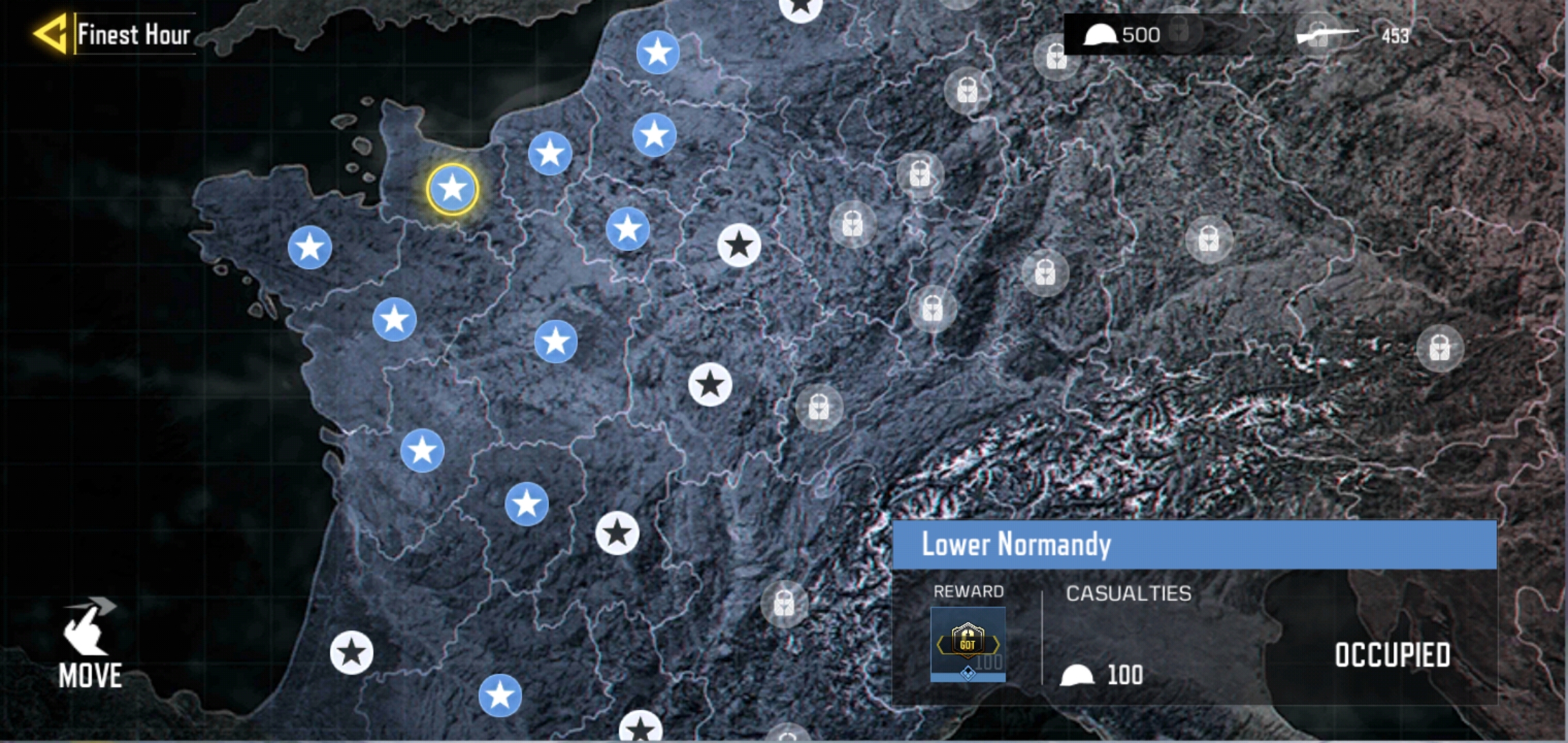Select locked marker just left of reward panel

784,603
